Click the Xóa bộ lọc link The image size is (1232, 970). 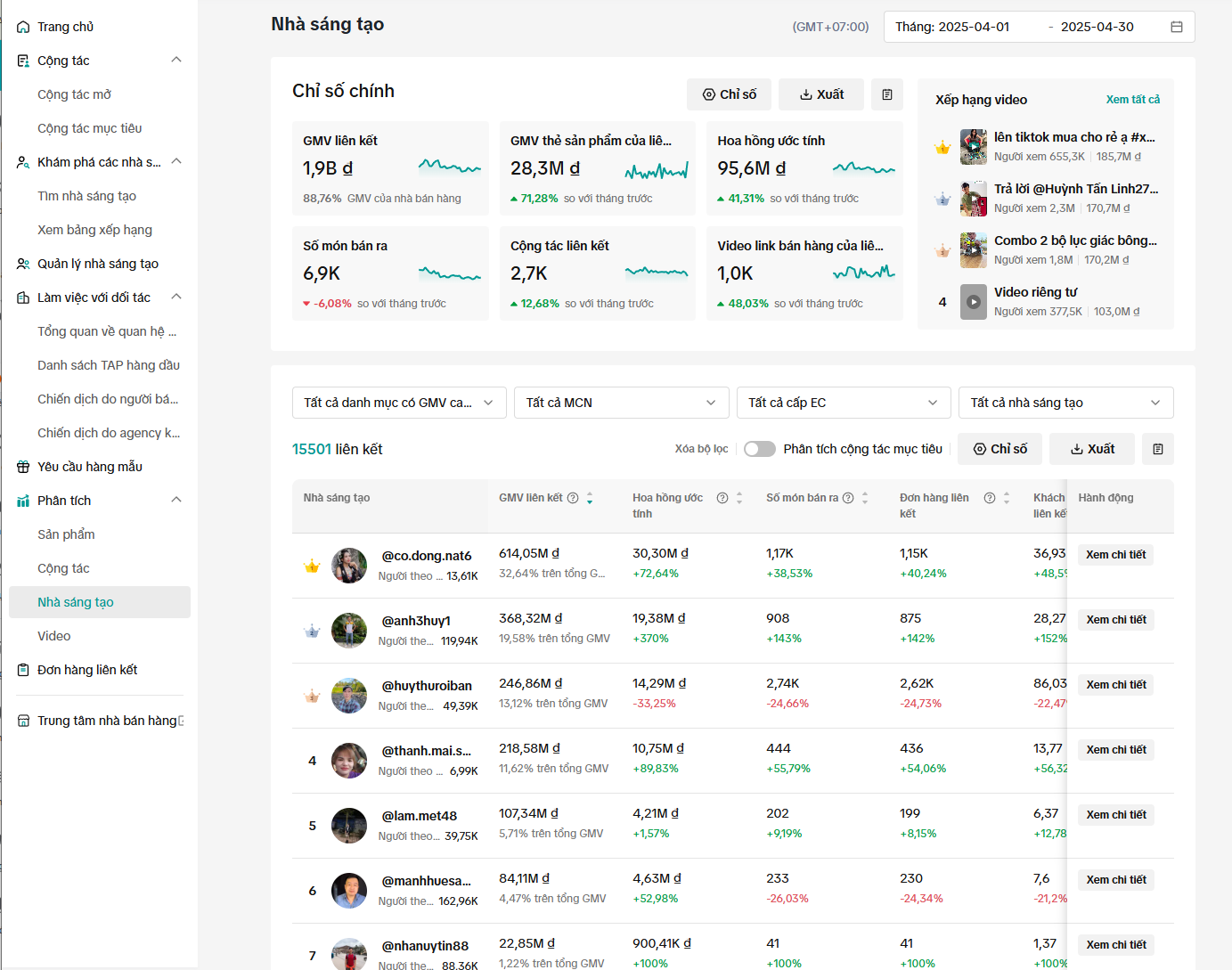pos(701,449)
